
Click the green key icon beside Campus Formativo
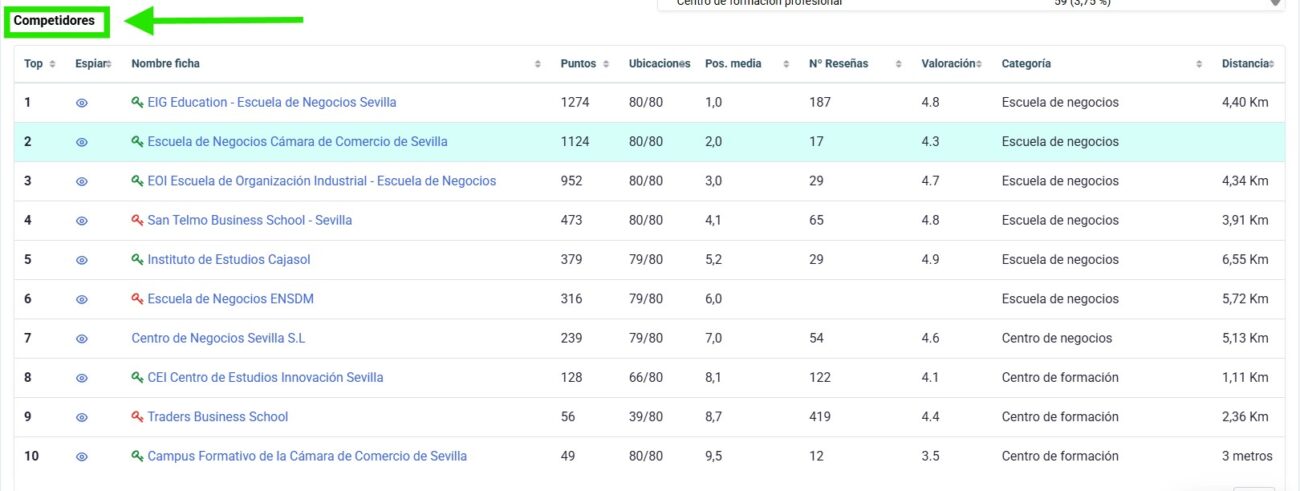137,456
